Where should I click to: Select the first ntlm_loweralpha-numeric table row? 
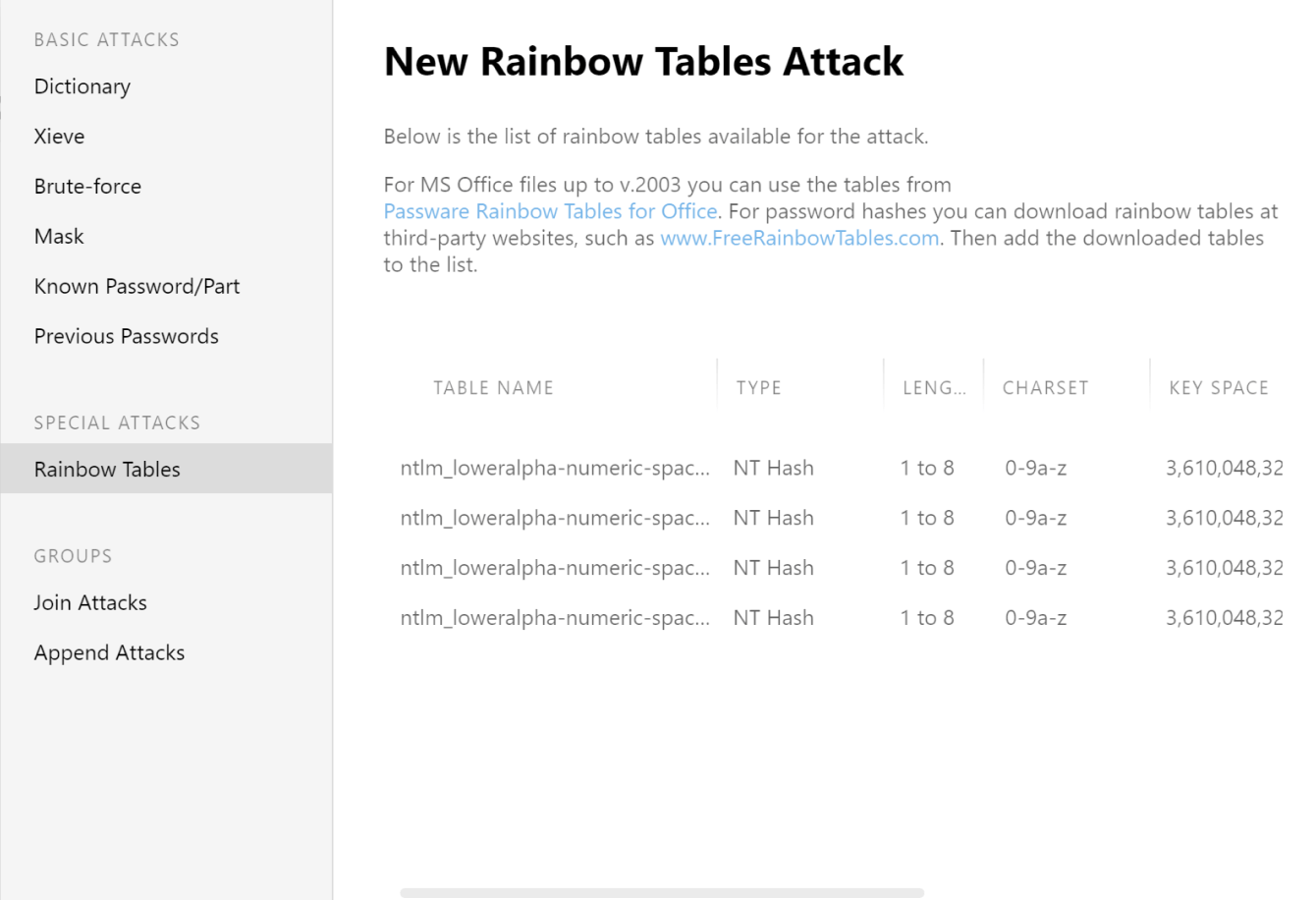[555, 469]
